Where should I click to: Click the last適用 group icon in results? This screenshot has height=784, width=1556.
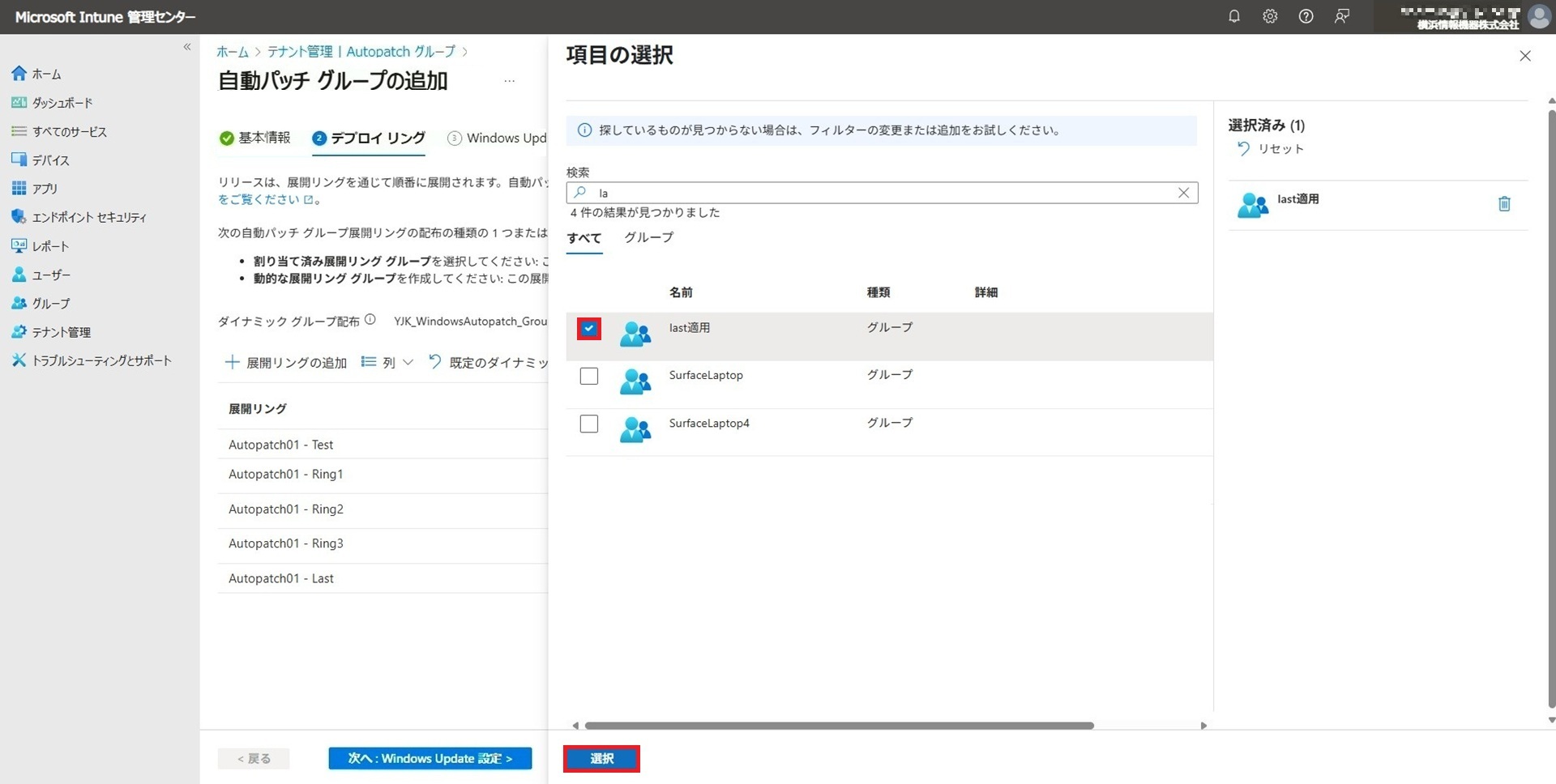pos(635,334)
